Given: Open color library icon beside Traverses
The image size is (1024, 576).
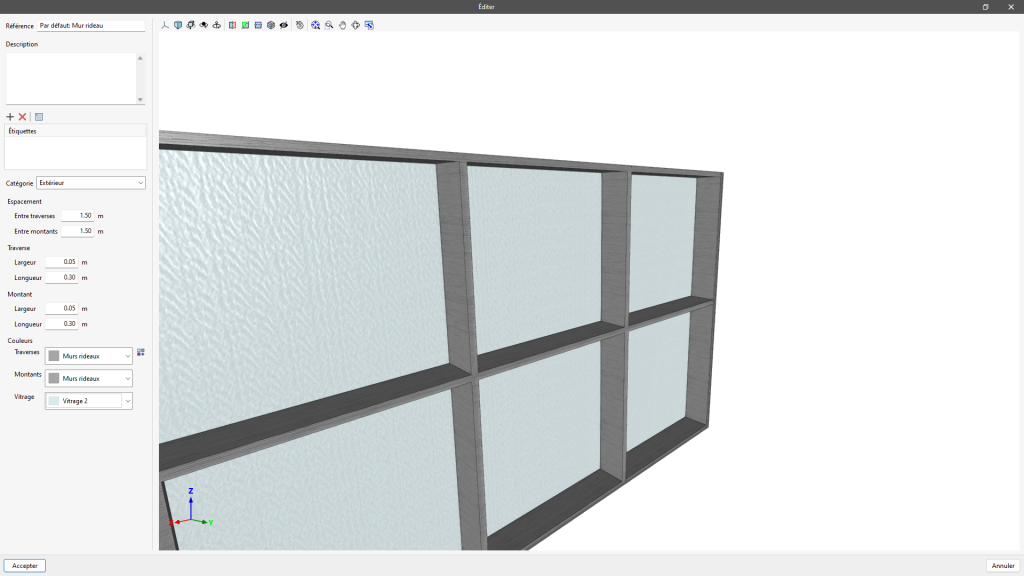Looking at the screenshot, I should 140,353.
